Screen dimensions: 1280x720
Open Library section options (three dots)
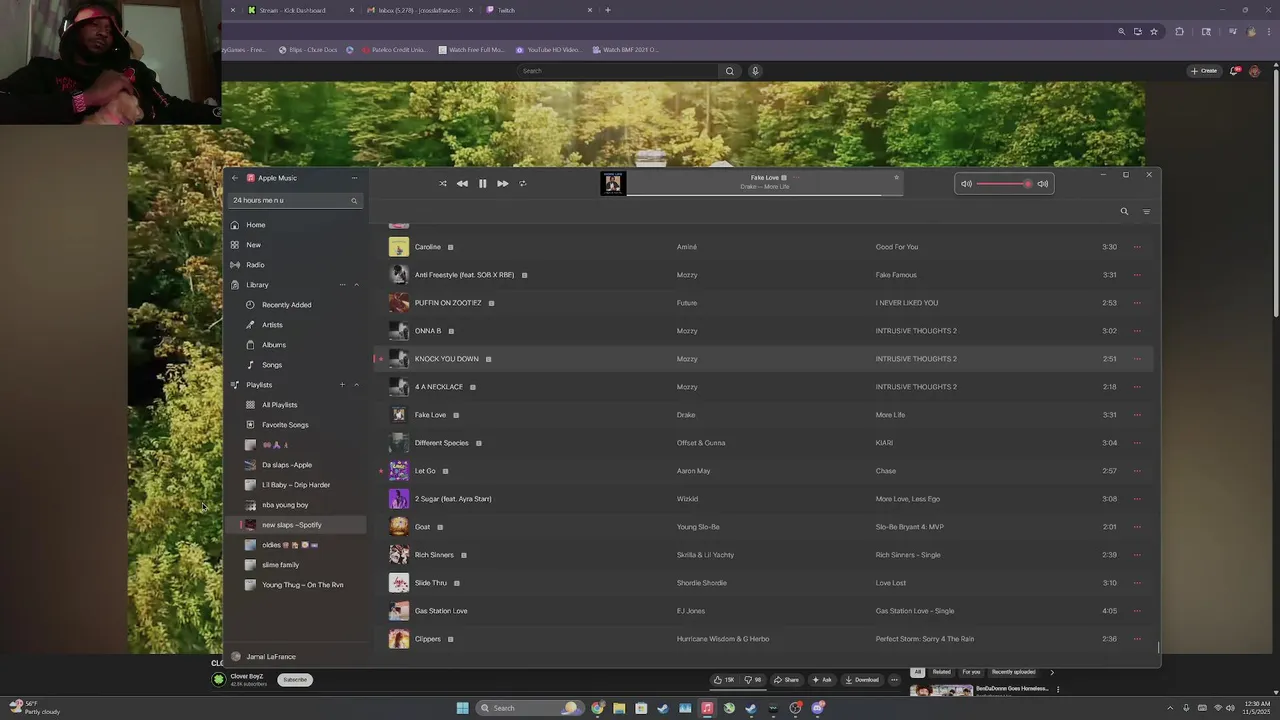[x=342, y=285]
